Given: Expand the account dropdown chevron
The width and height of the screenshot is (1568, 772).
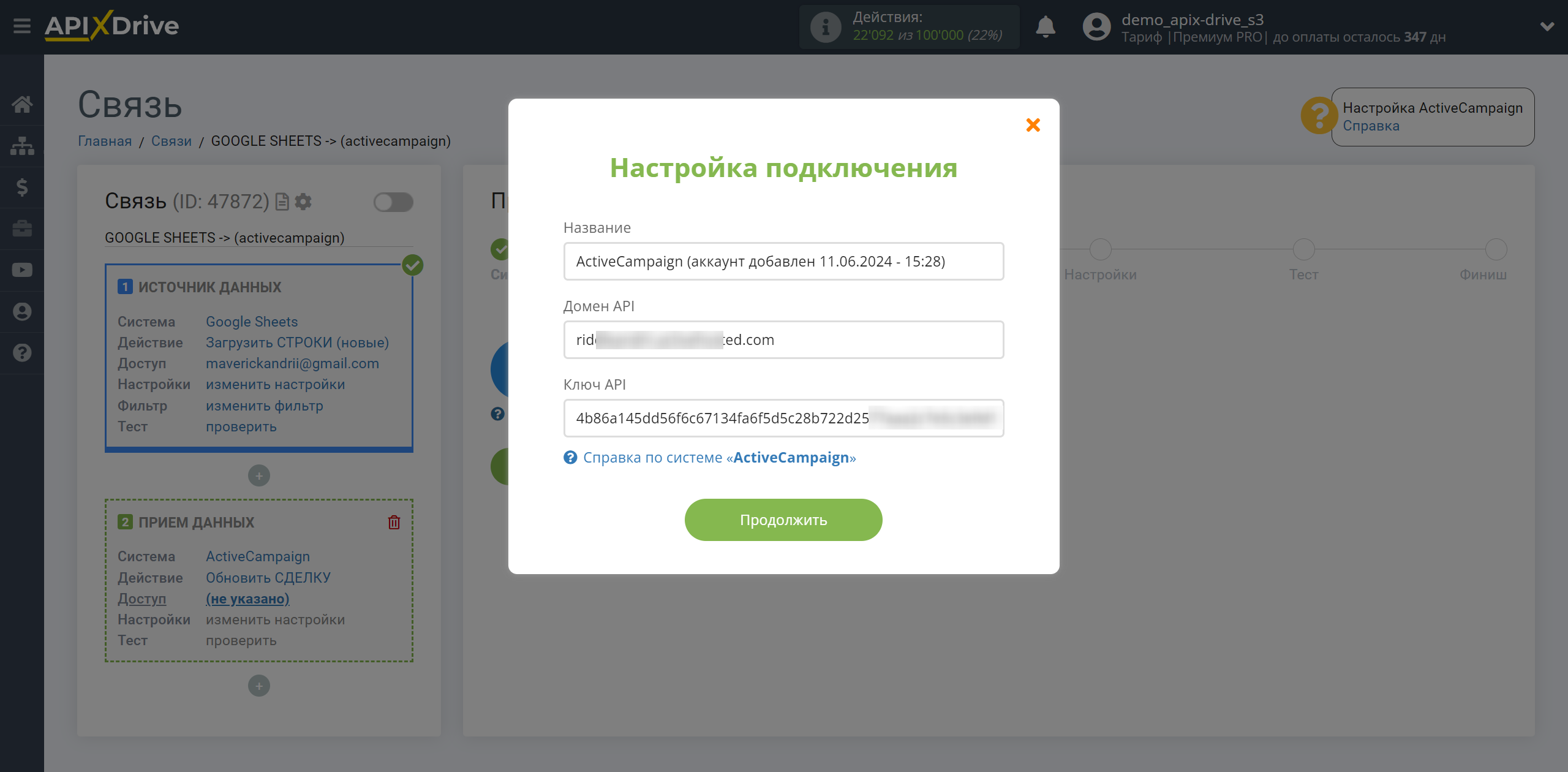Looking at the screenshot, I should click(x=1547, y=26).
